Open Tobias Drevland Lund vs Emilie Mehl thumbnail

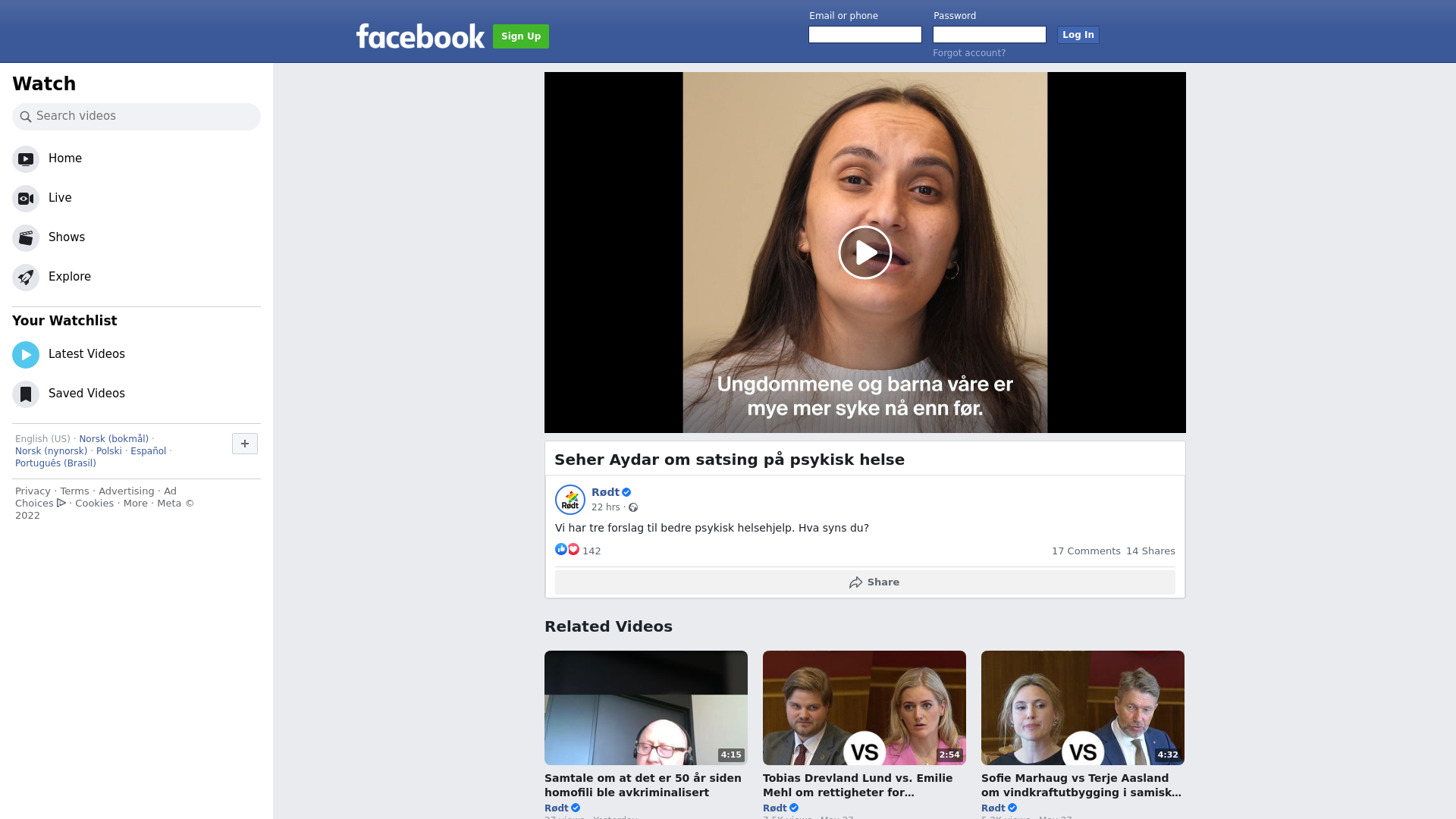(x=864, y=708)
